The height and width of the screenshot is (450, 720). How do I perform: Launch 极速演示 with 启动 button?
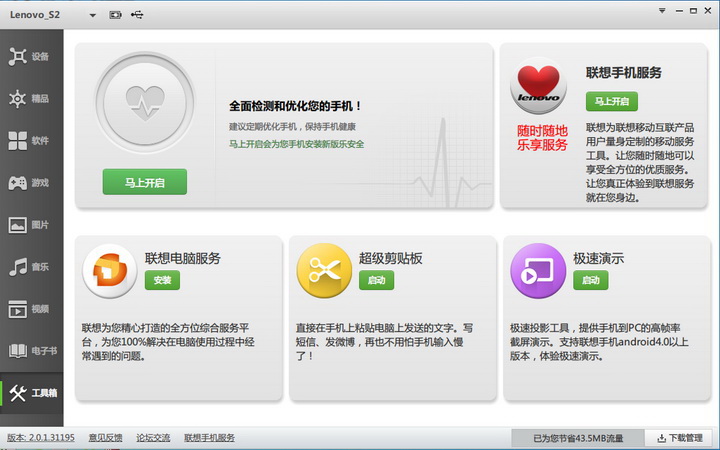(x=591, y=280)
